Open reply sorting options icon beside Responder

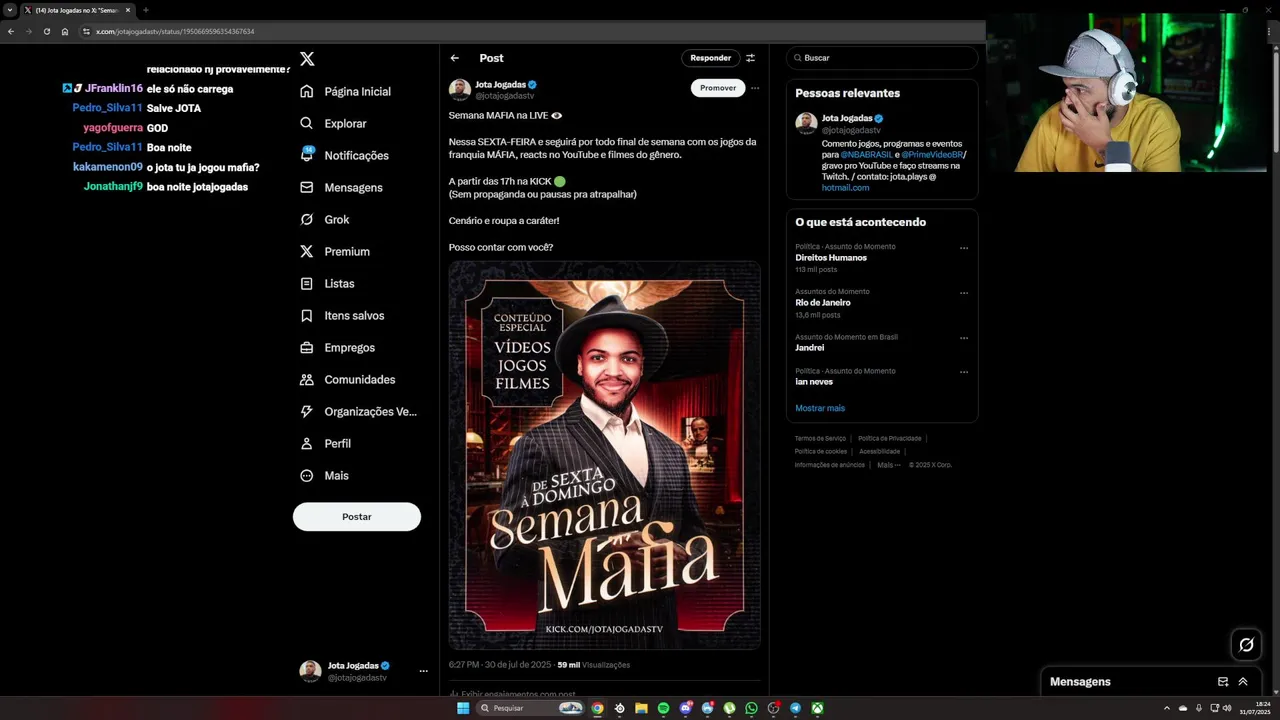751,58
